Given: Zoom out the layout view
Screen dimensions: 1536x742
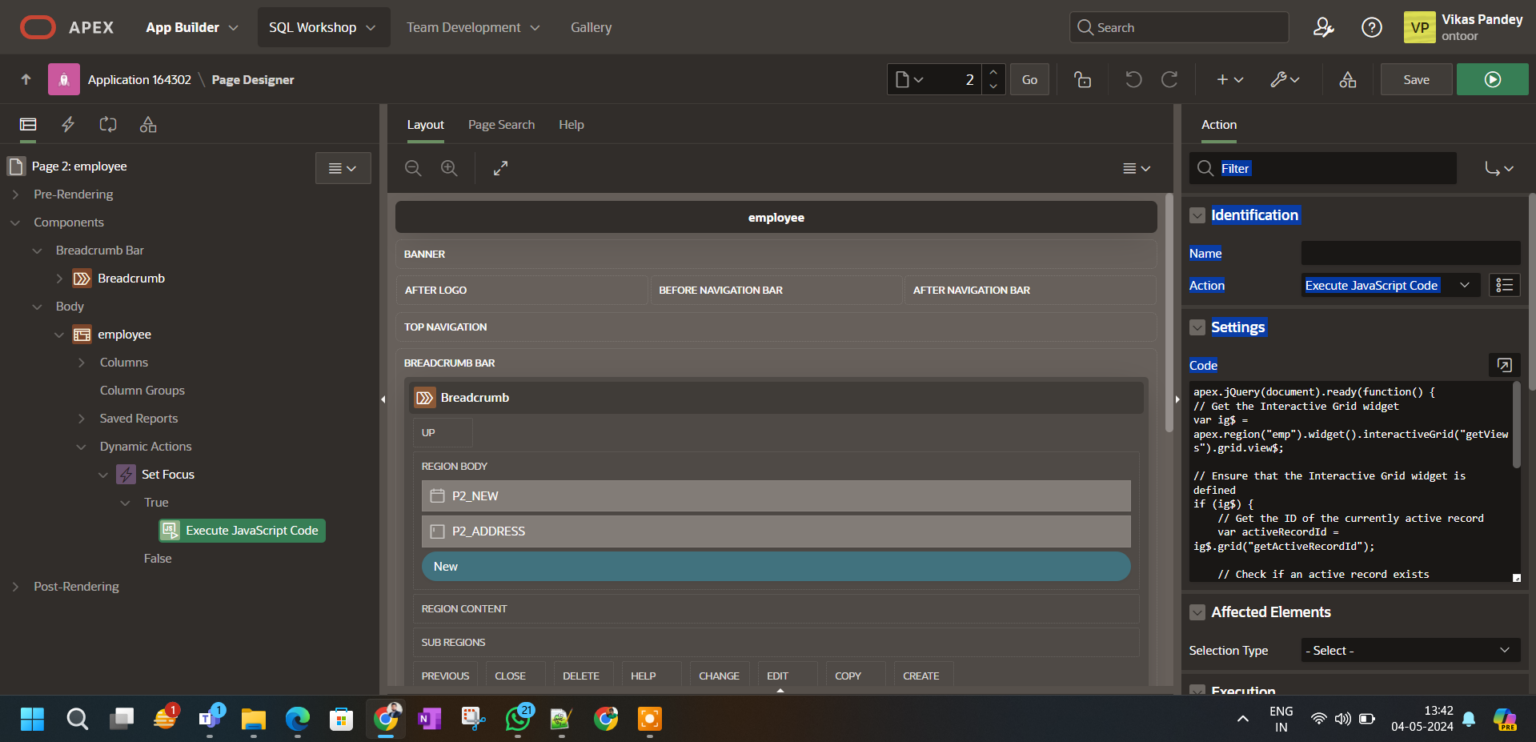Looking at the screenshot, I should [x=413, y=169].
